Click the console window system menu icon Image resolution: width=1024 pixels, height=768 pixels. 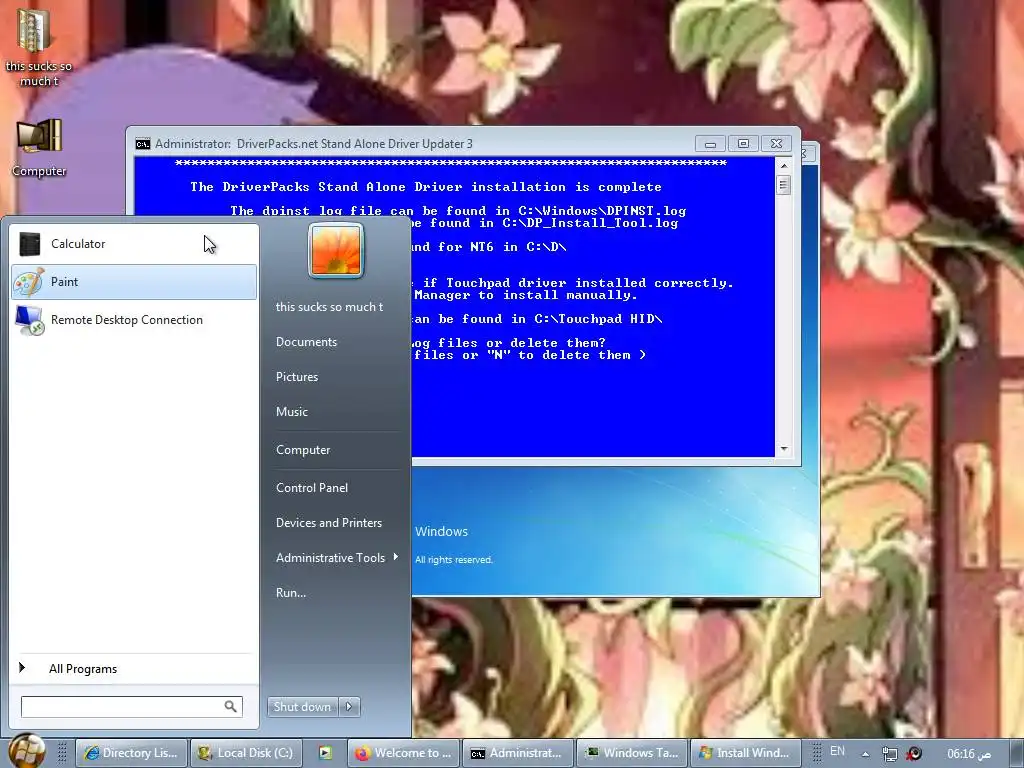[143, 144]
